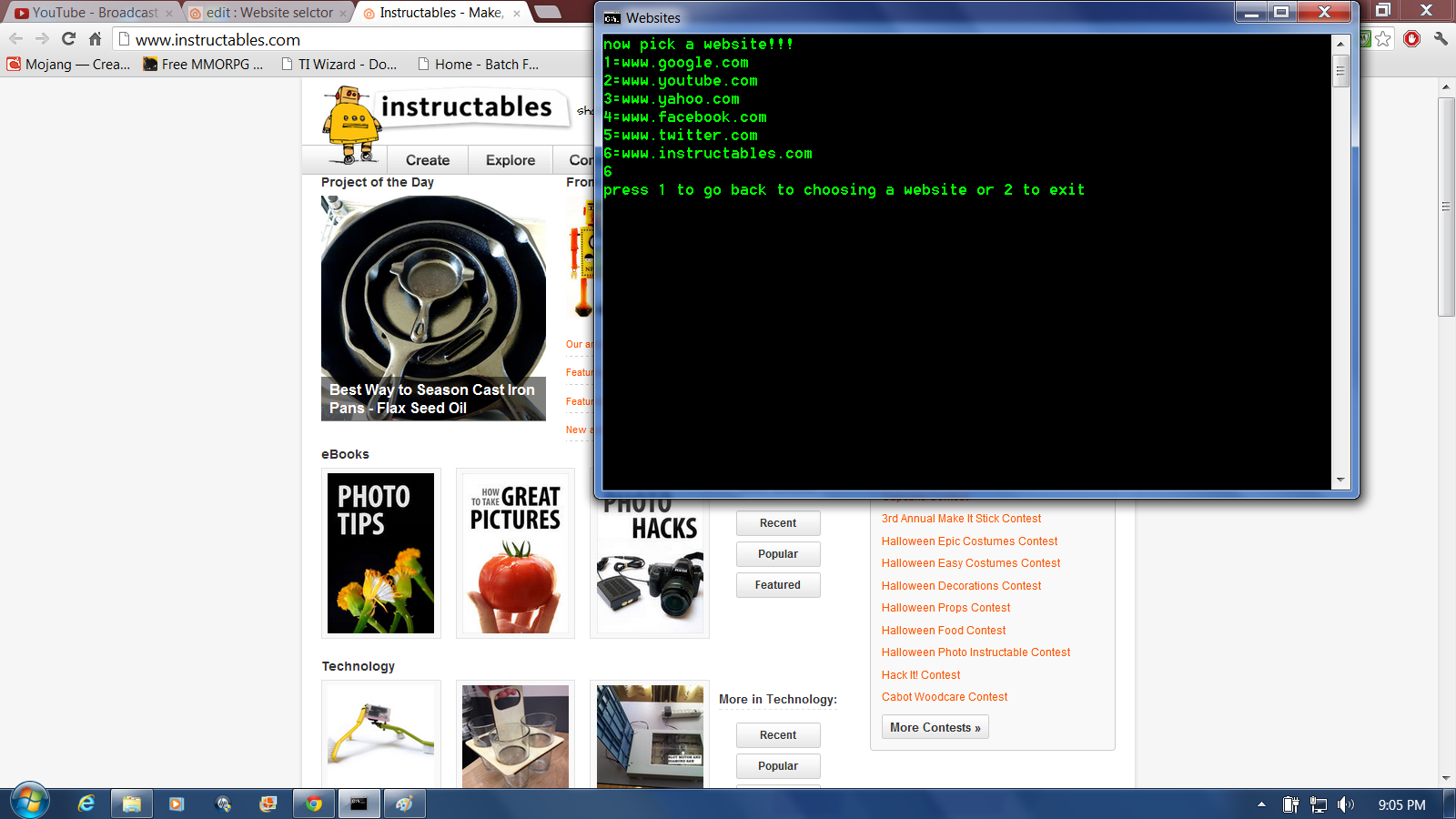This screenshot has width=1456, height=819.
Task: Open the Mojang bookmark
Action: (x=68, y=65)
